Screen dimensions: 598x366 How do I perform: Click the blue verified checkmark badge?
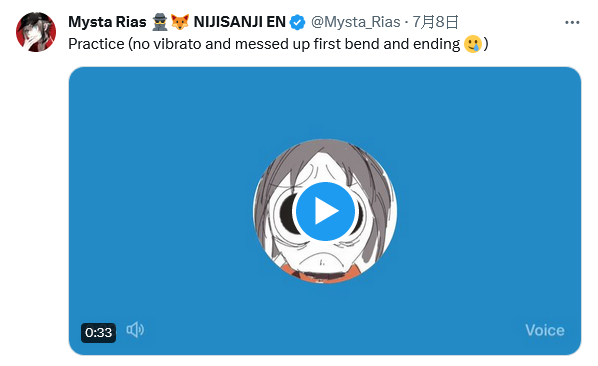click(297, 22)
